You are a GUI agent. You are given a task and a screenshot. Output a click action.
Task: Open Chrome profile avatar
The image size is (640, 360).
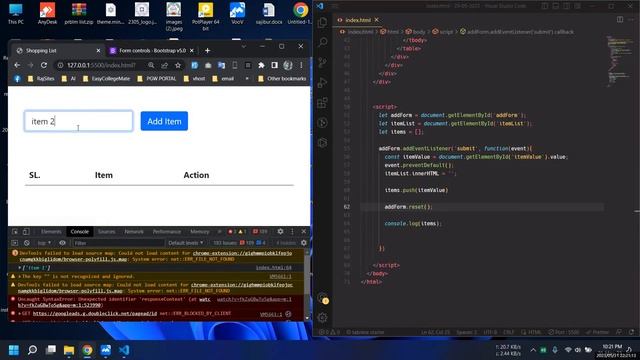(x=288, y=65)
